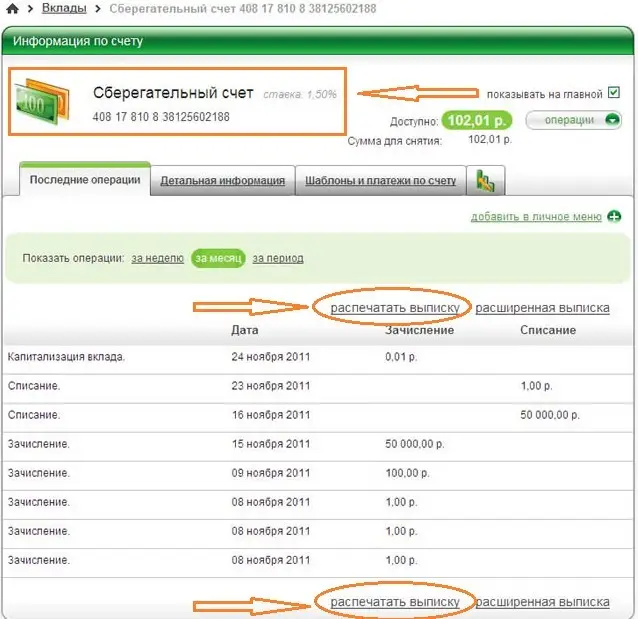Show operations за неделю
638x619 pixels.
point(157,258)
